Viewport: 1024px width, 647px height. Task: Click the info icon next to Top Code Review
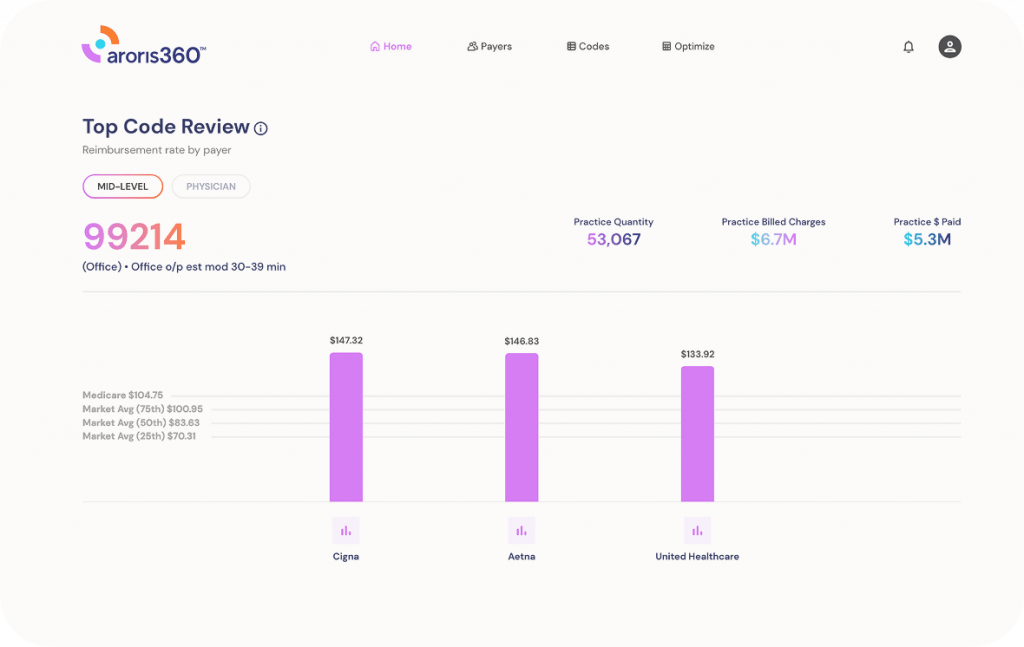click(261, 128)
